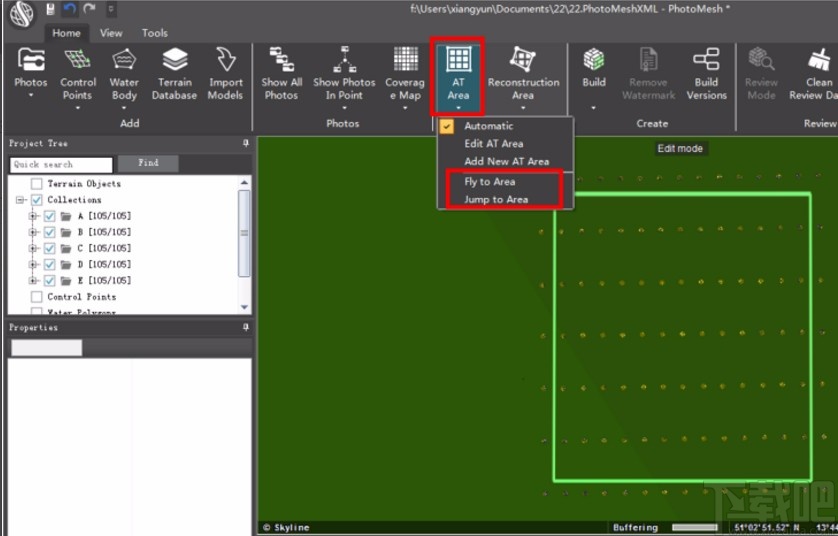Uncheck the Collections checkbox

coord(36,200)
